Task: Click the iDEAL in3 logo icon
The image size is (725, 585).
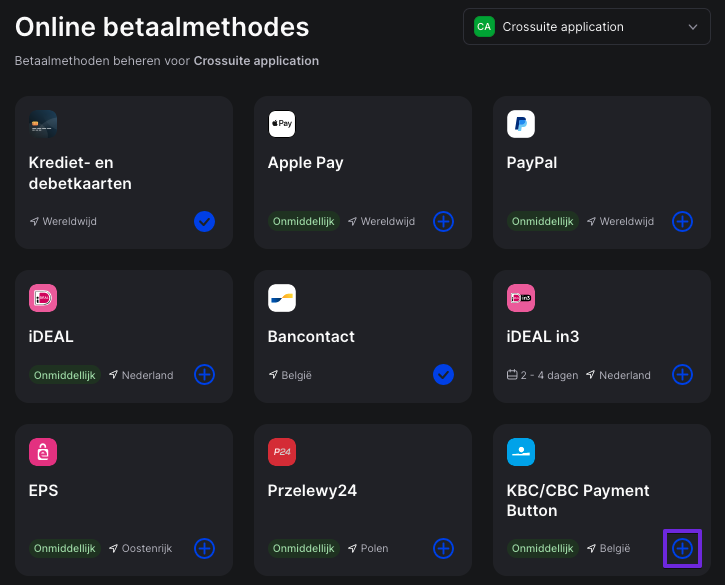Action: (521, 298)
